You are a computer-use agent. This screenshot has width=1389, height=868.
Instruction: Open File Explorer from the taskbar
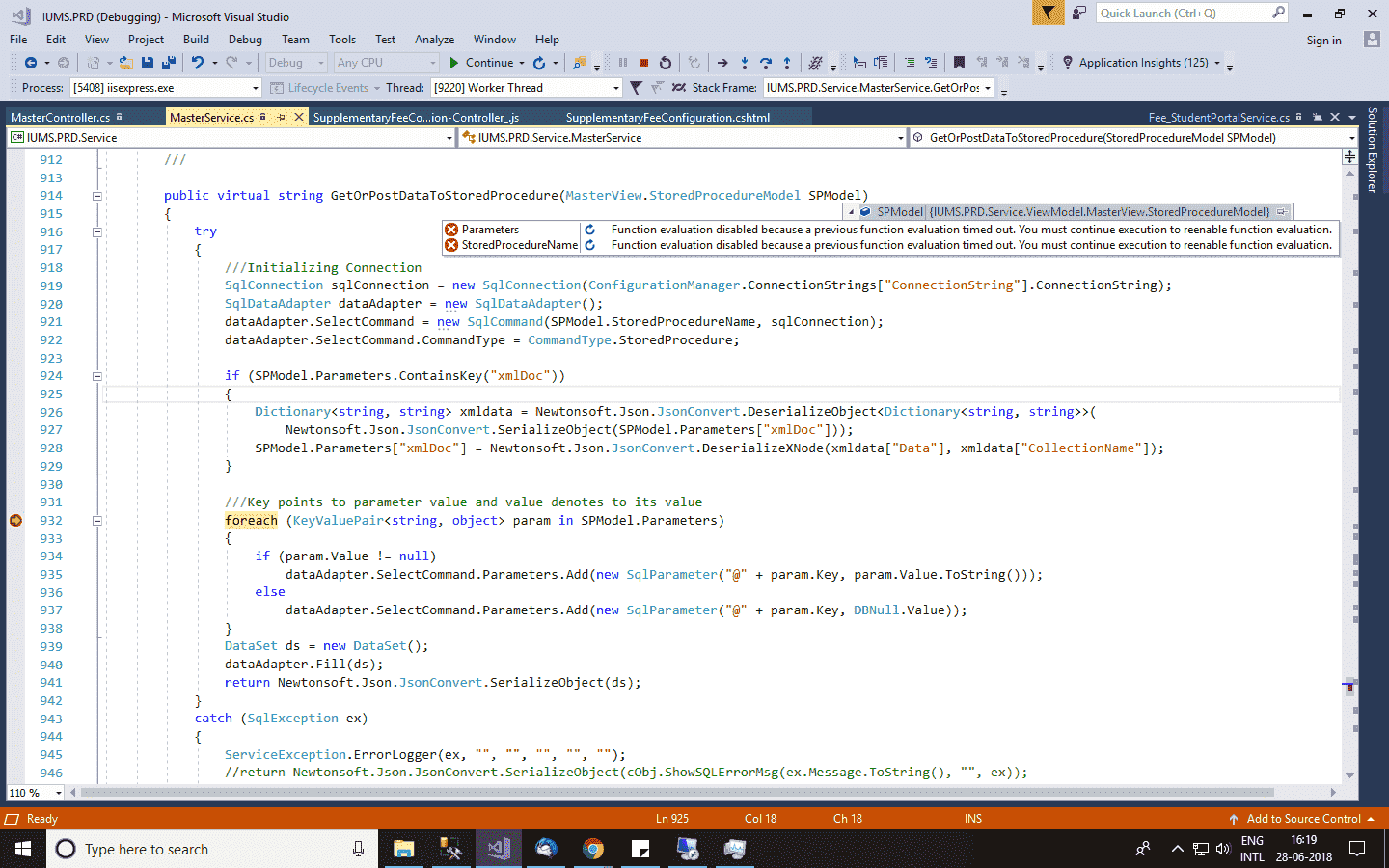(x=403, y=849)
